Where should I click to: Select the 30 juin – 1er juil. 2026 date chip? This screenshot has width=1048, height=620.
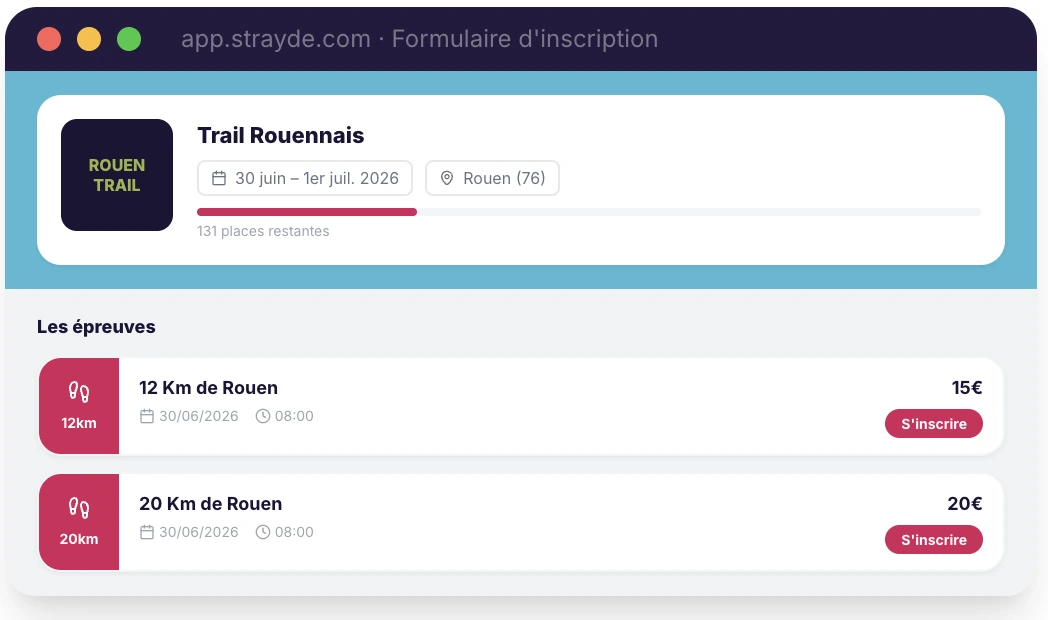(305, 179)
